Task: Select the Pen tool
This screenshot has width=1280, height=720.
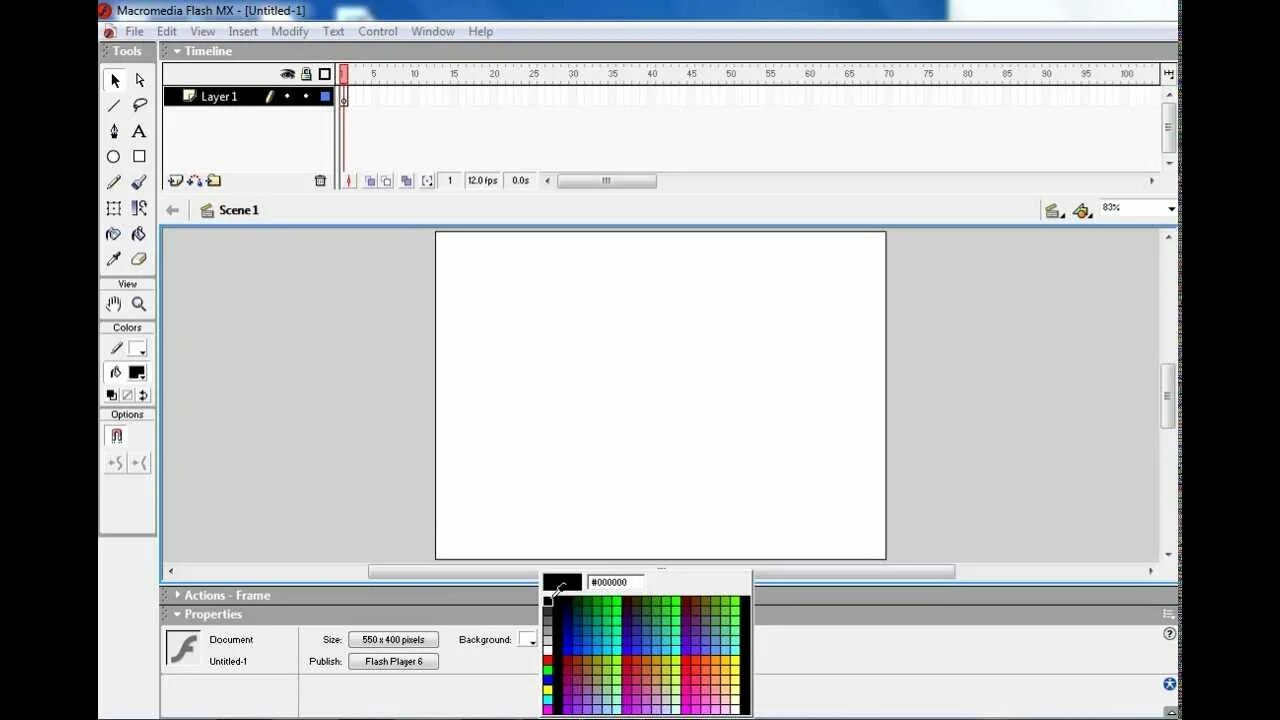Action: [x=113, y=131]
